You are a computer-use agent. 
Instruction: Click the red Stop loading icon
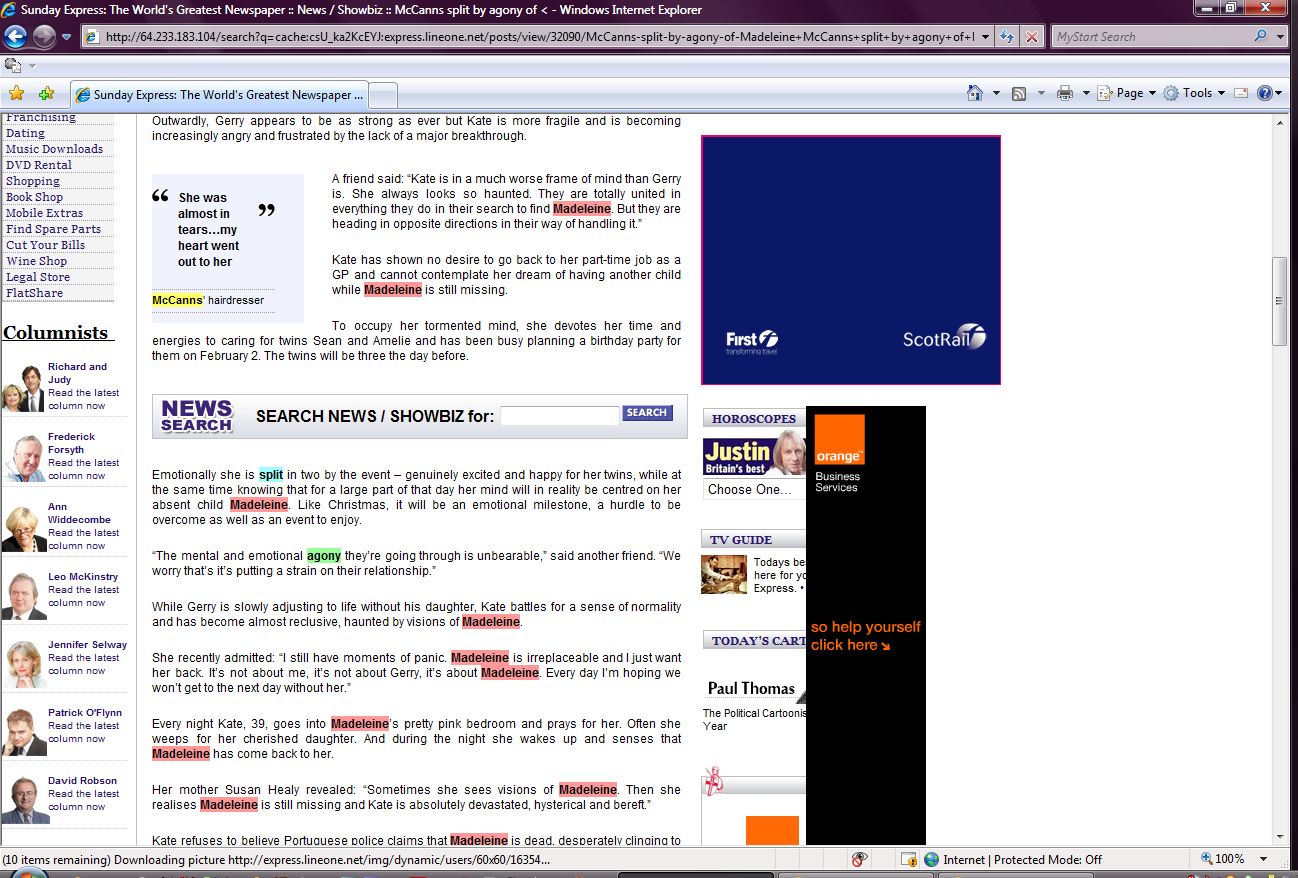click(1032, 37)
